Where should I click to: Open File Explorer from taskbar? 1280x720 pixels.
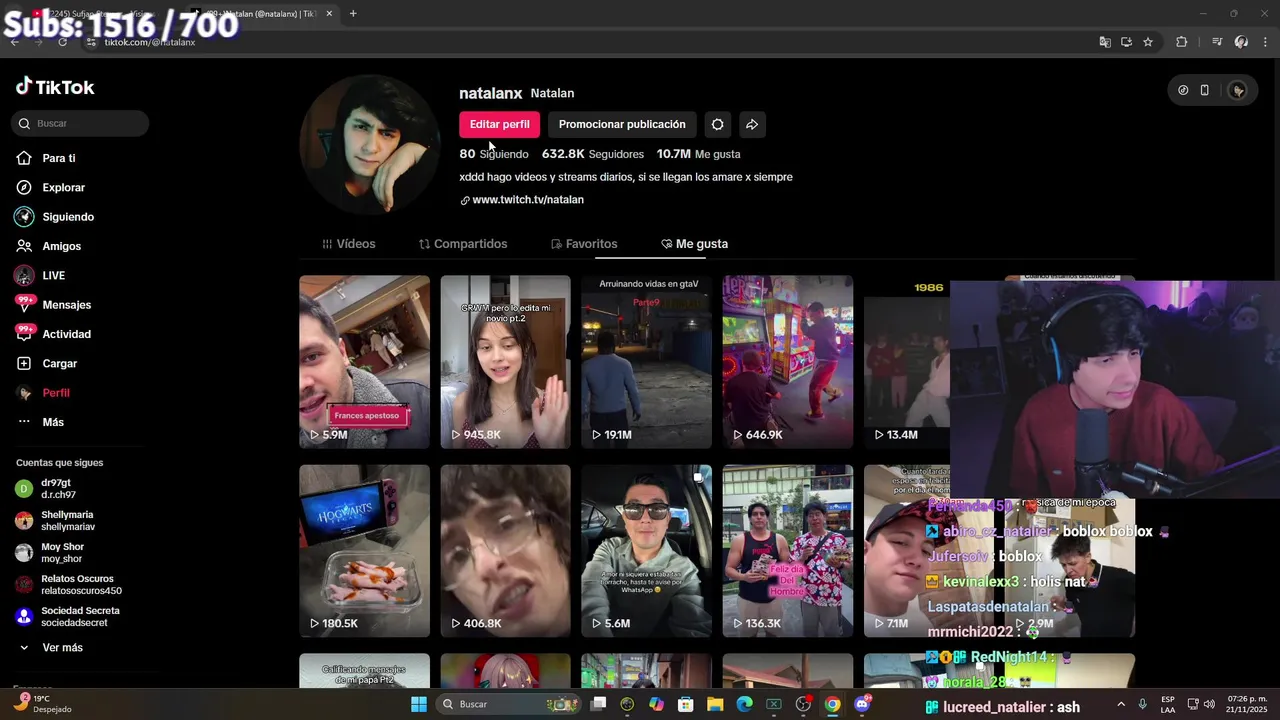click(x=715, y=704)
